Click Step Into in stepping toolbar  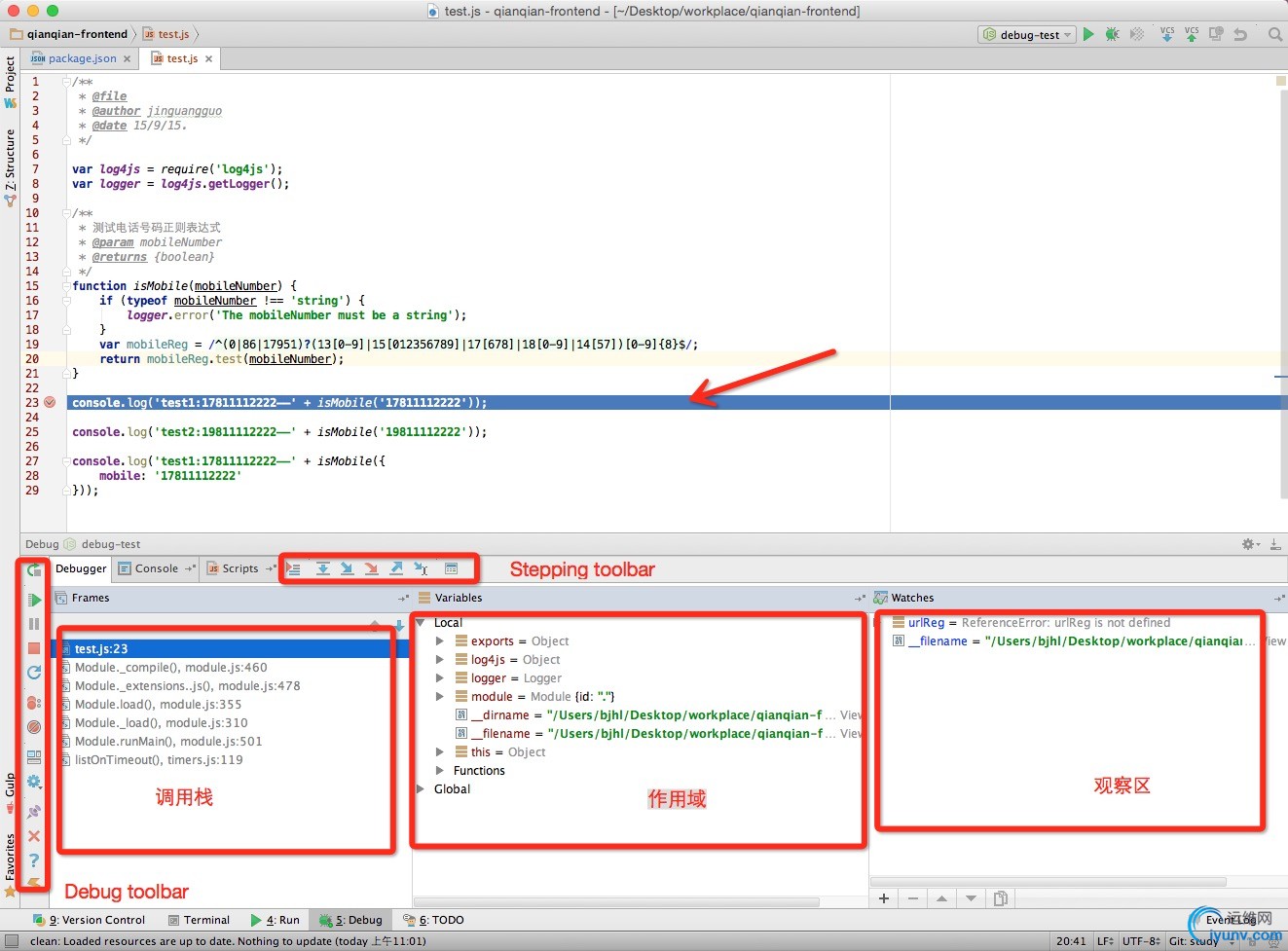(347, 568)
